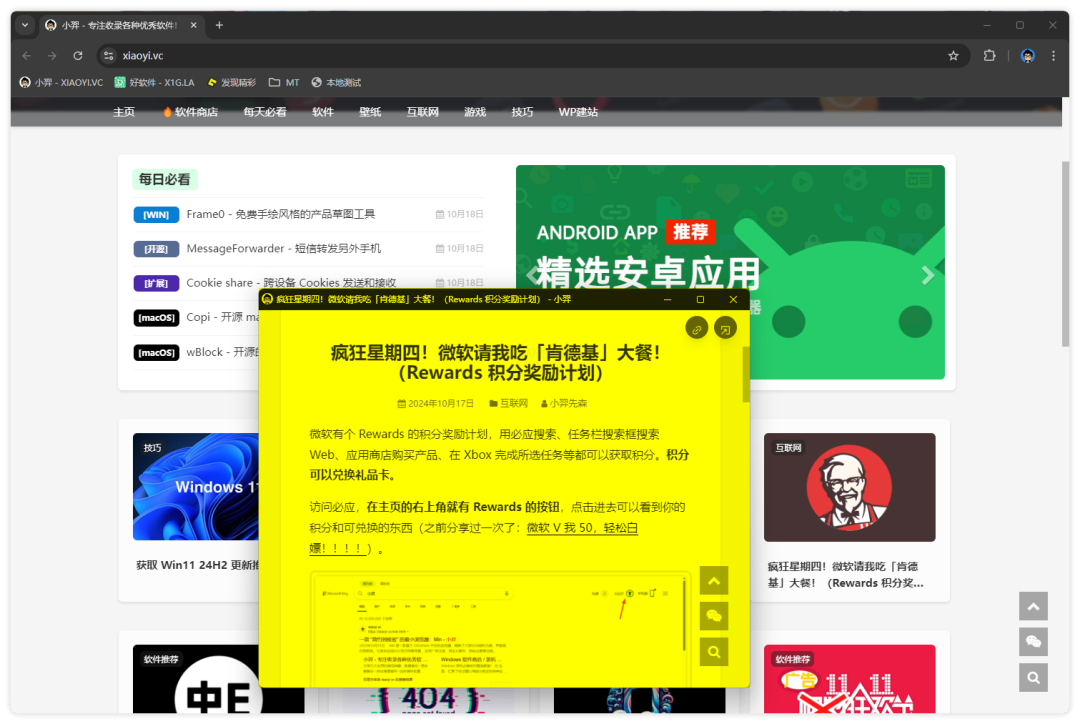
Task: Bookmark this page with star icon
Action: tap(953, 56)
